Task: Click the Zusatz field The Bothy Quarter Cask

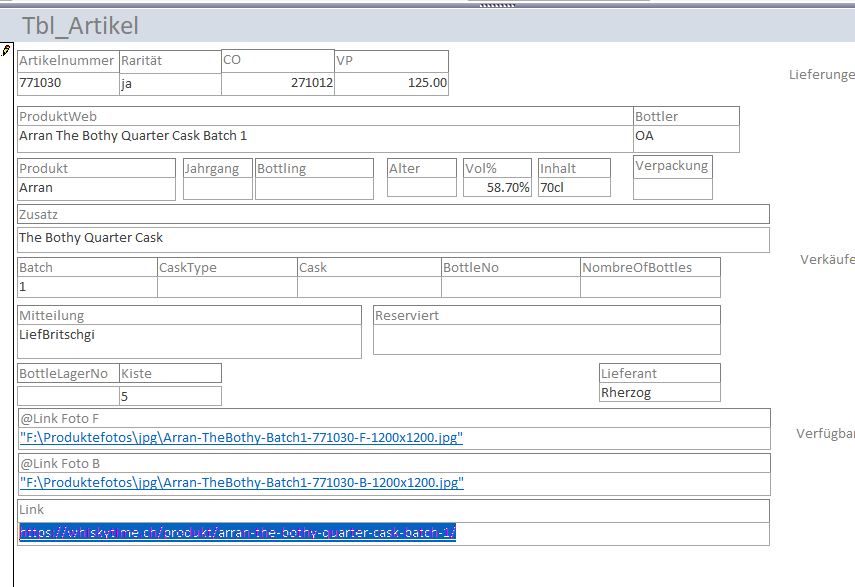Action: 393,240
